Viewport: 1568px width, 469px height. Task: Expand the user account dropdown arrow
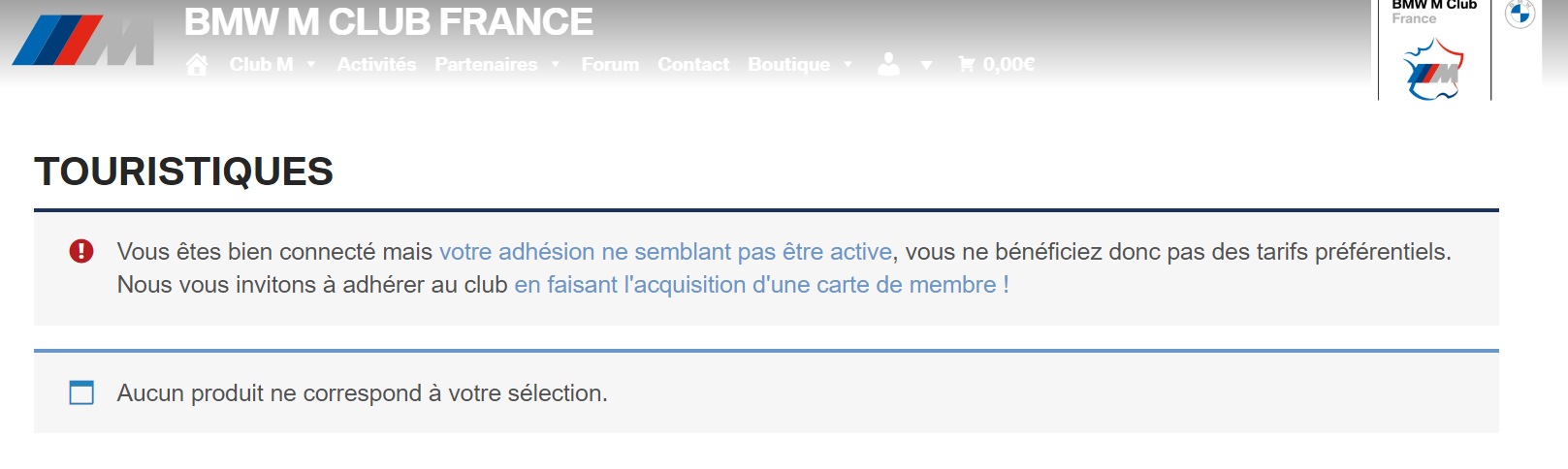pyautogui.click(x=927, y=65)
